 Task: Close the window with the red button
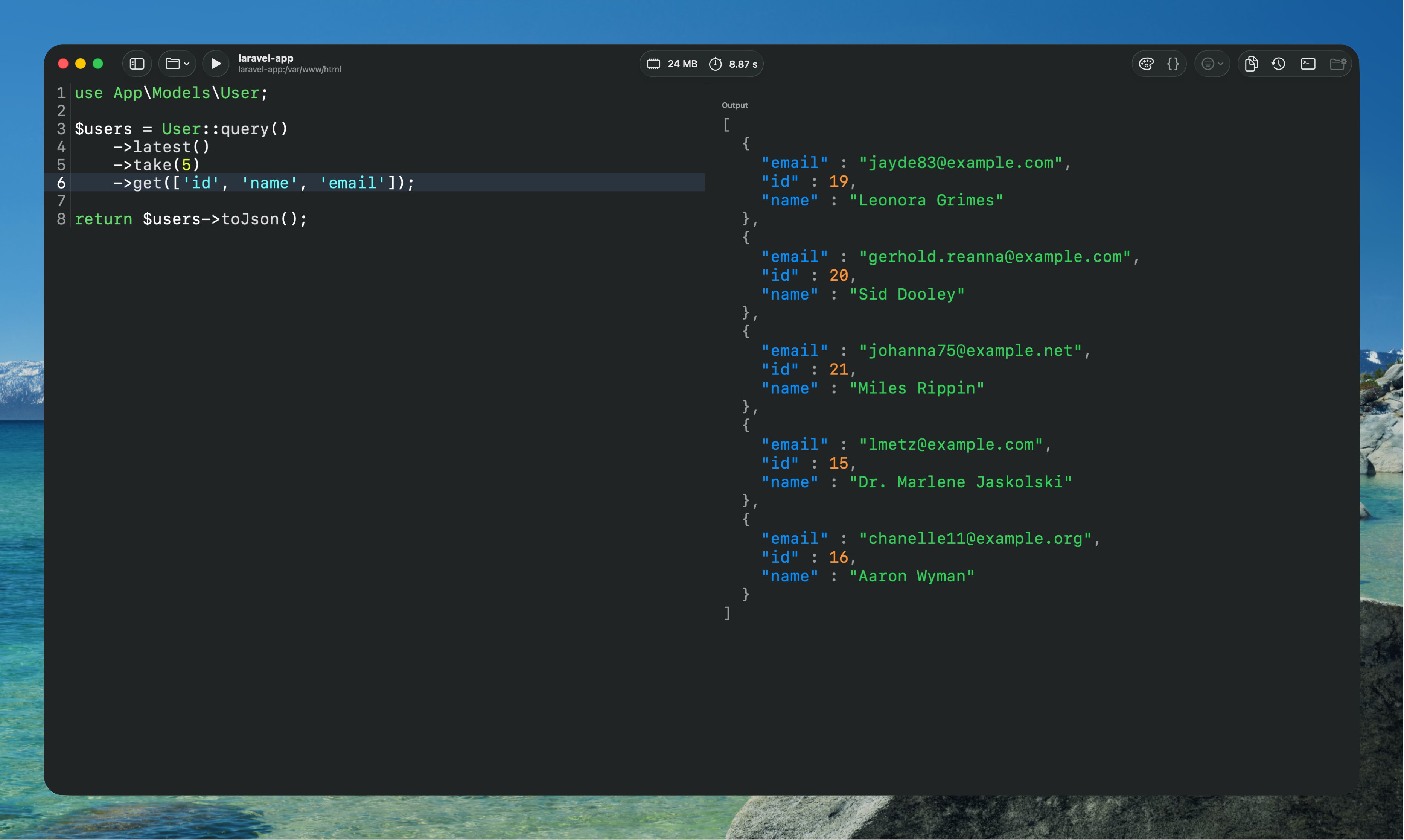click(63, 64)
